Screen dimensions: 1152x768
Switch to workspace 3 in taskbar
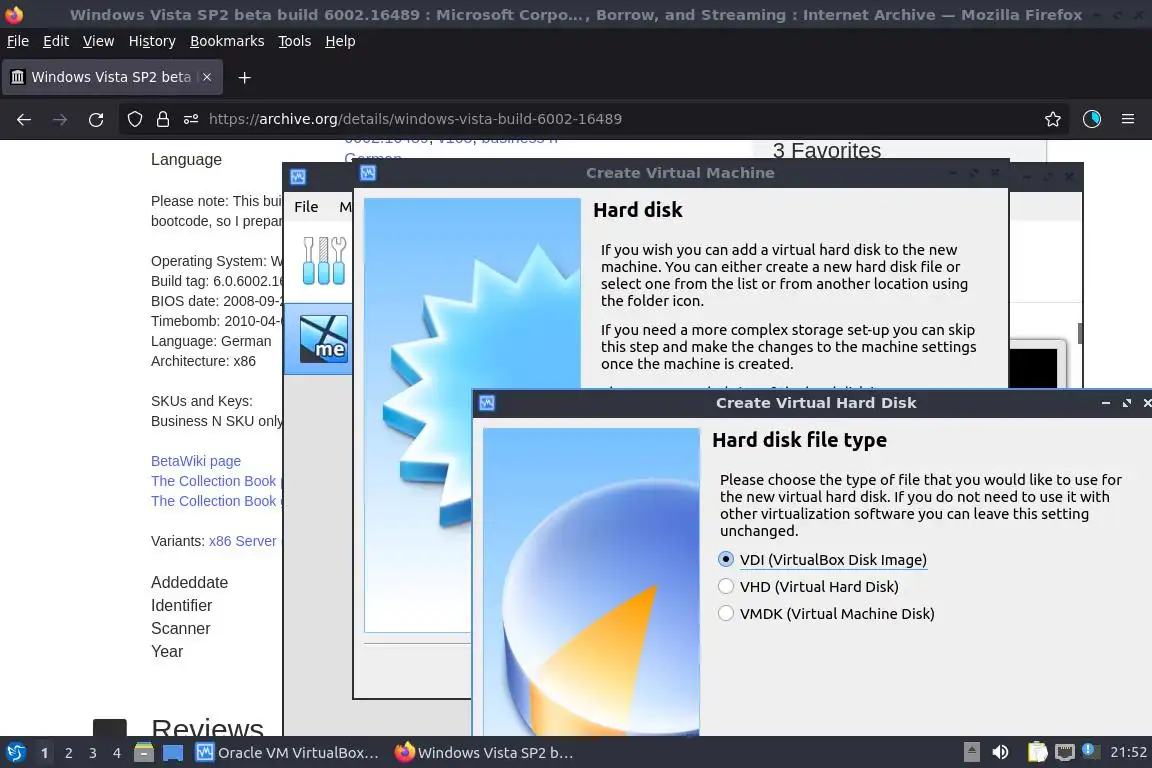pyautogui.click(x=93, y=753)
